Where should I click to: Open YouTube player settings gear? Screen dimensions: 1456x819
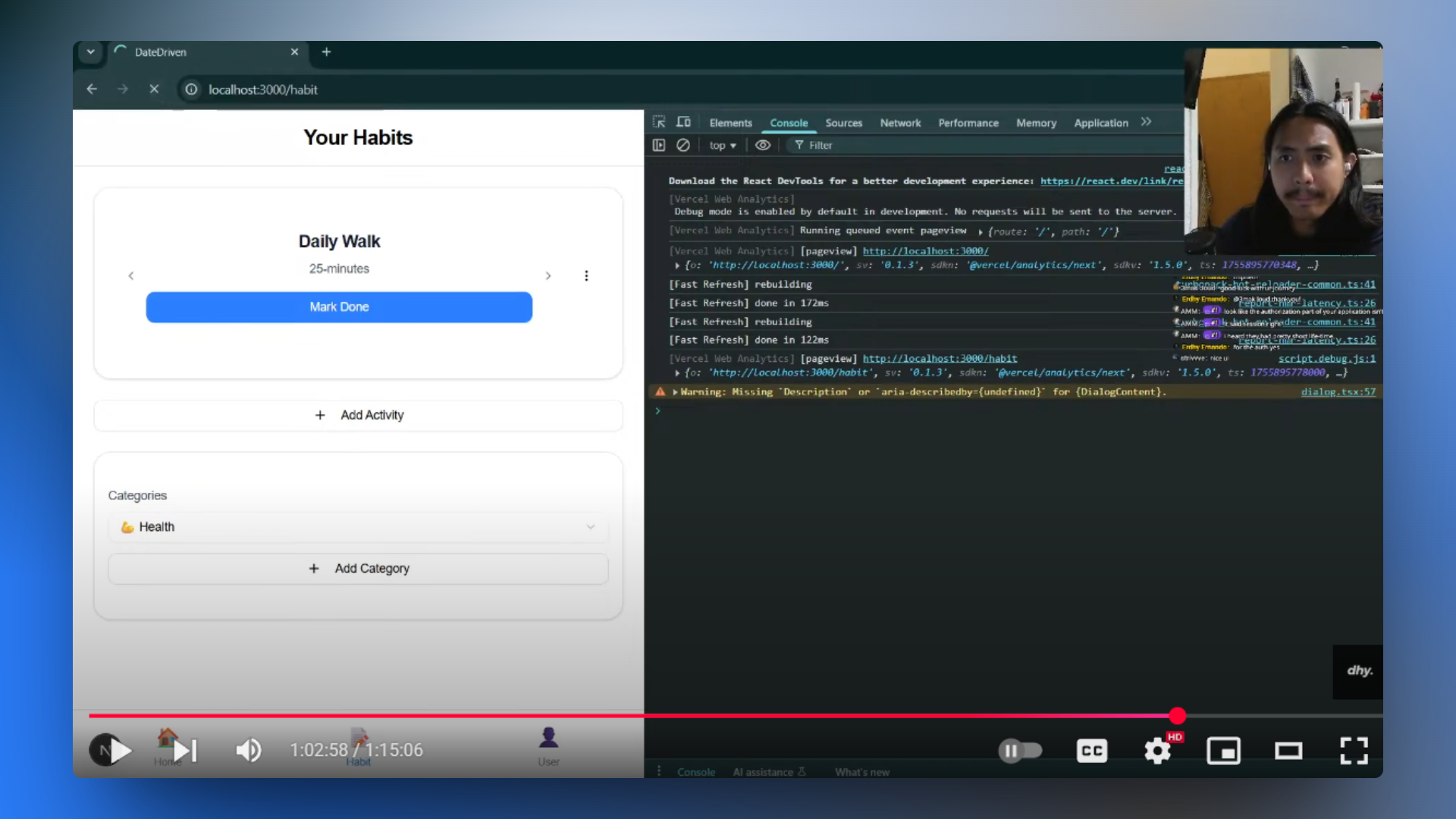[1157, 751]
